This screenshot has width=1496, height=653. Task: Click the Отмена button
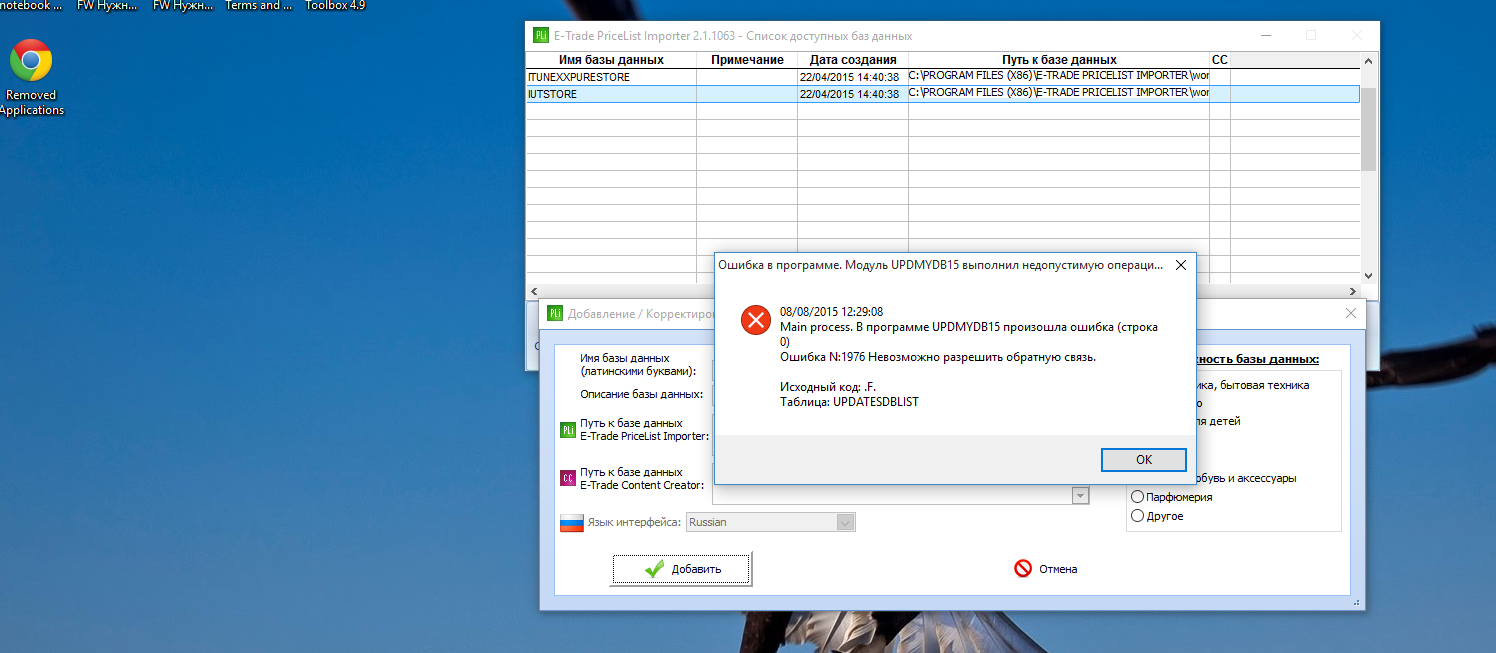click(x=1046, y=569)
